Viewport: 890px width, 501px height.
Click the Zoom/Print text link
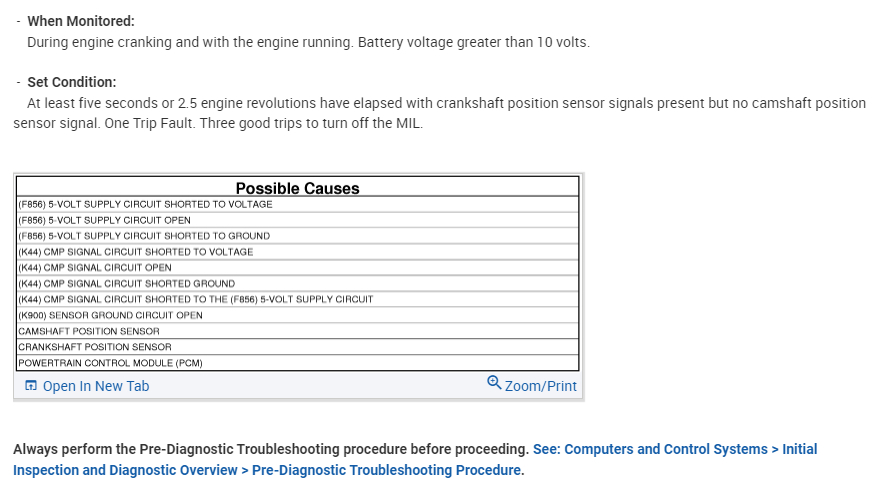540,386
